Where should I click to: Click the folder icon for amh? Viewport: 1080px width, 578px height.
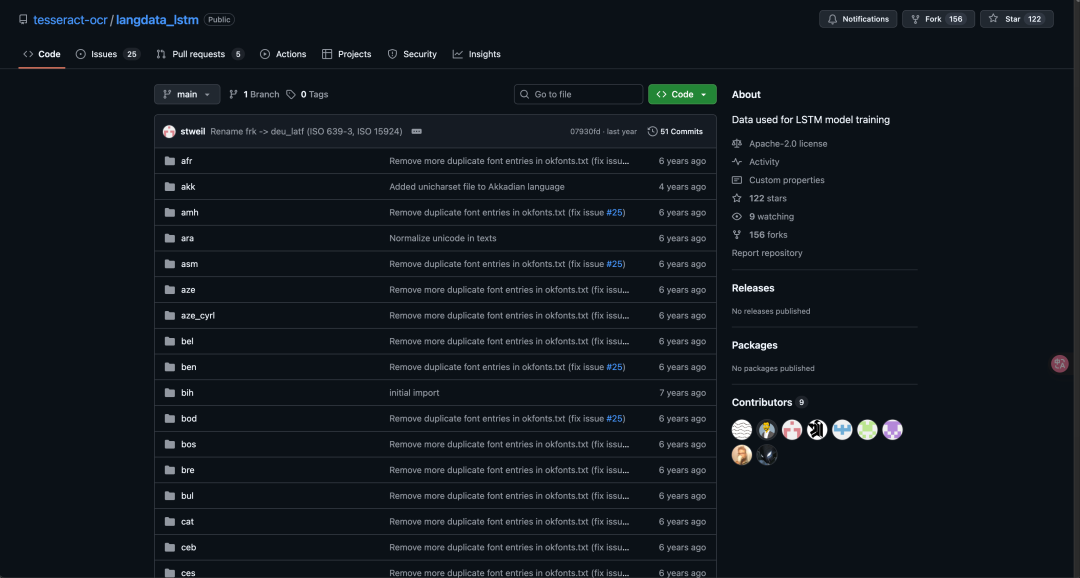[170, 212]
